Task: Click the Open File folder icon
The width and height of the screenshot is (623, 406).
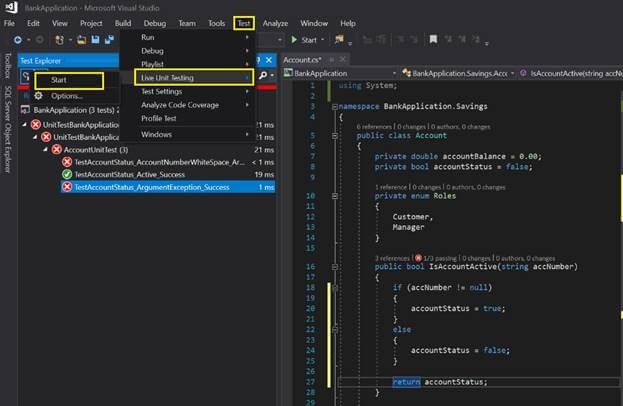Action: tap(81, 40)
